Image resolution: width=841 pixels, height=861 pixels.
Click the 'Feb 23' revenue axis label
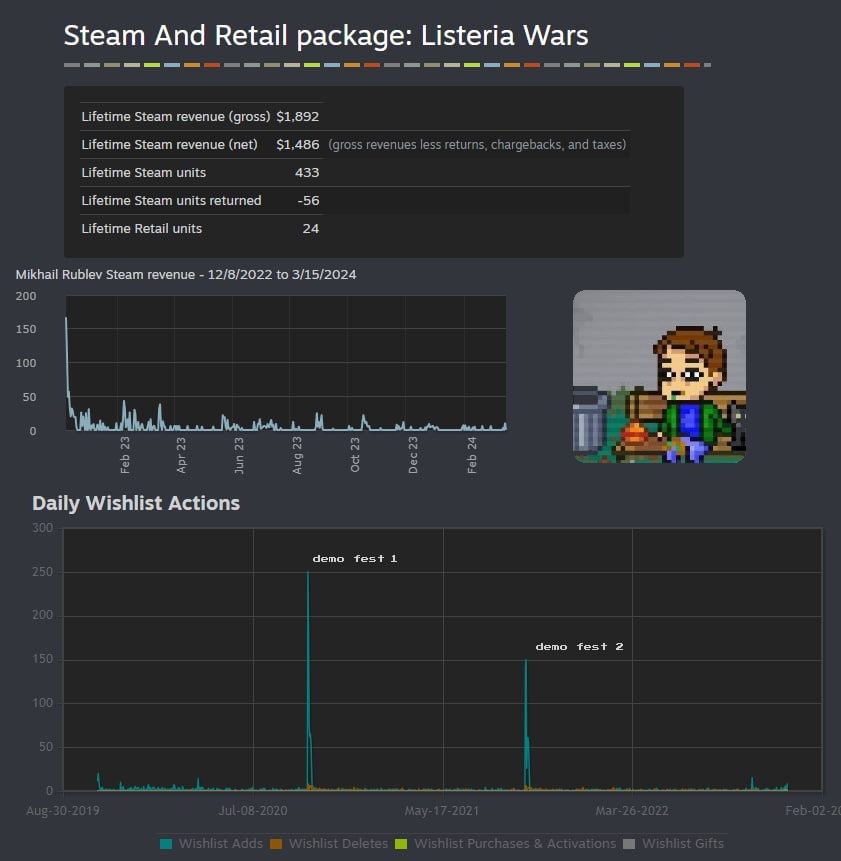point(125,455)
